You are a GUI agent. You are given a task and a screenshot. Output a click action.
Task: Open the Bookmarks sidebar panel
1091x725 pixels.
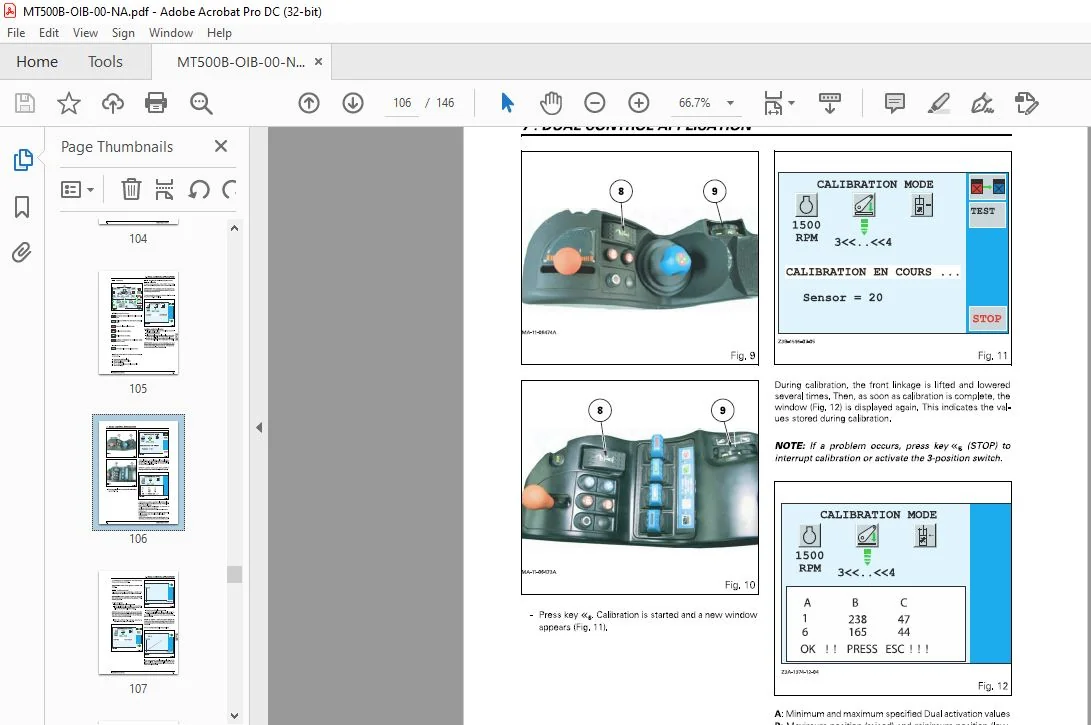(22, 207)
